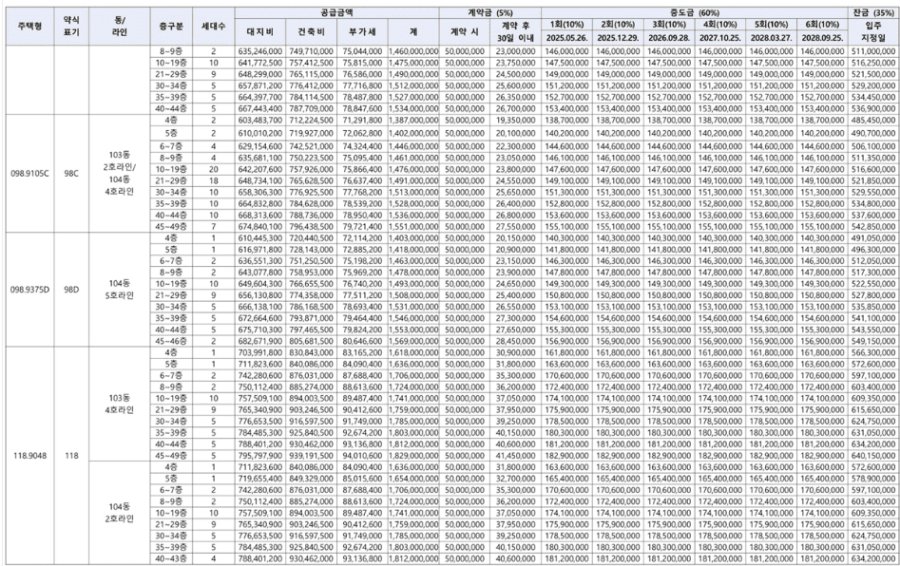Select the 1회(10%) installment header

point(567,25)
